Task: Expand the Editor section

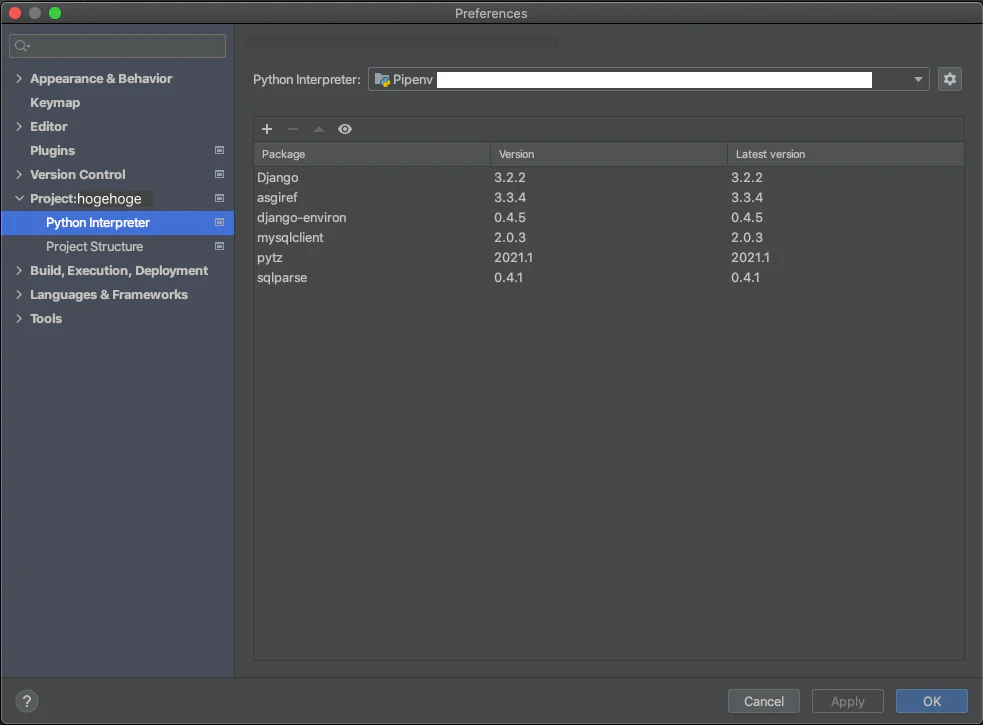Action: [19, 127]
